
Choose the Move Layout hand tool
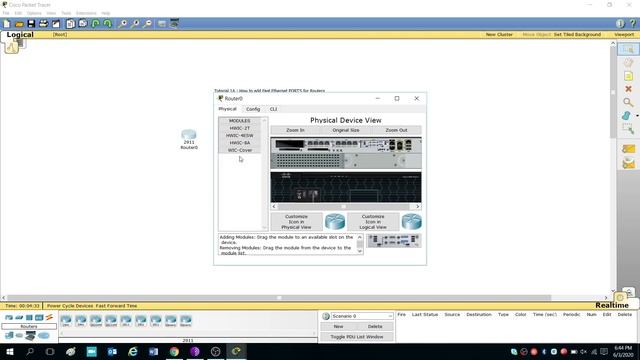coord(628,62)
